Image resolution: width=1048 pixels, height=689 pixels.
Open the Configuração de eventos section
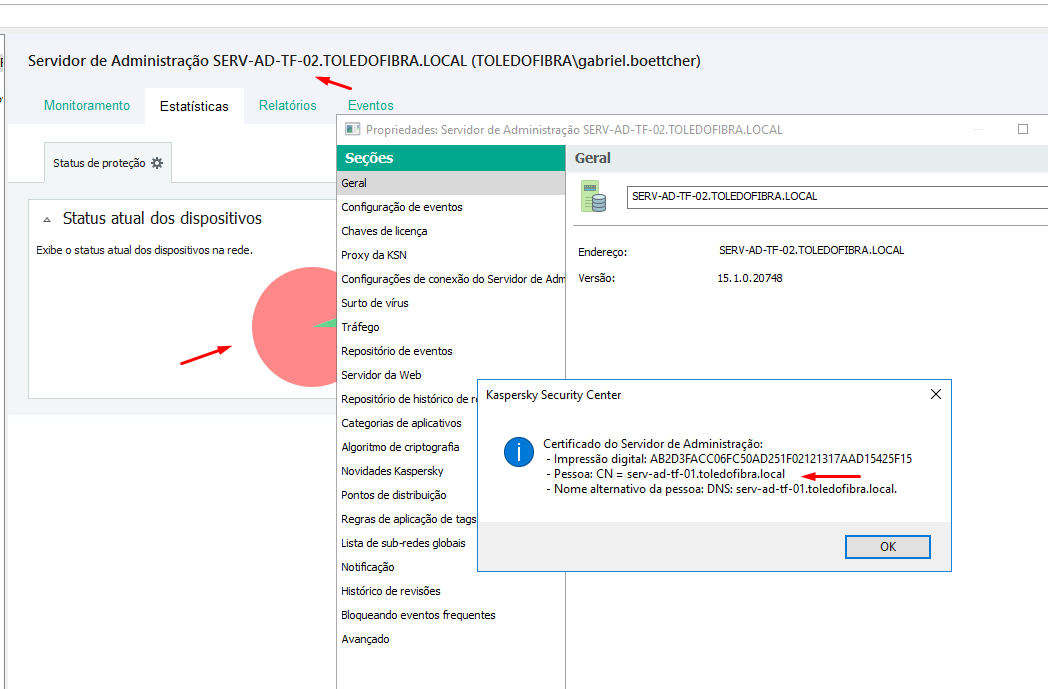451,207
